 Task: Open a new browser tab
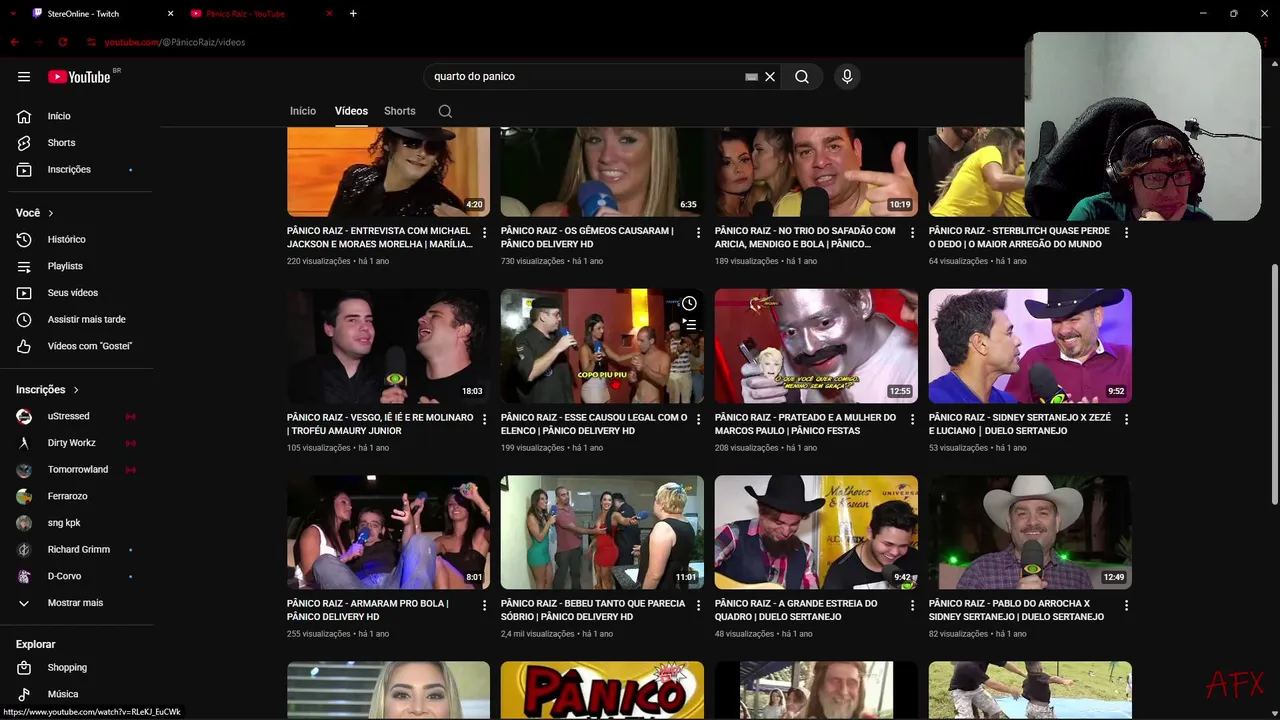(353, 14)
